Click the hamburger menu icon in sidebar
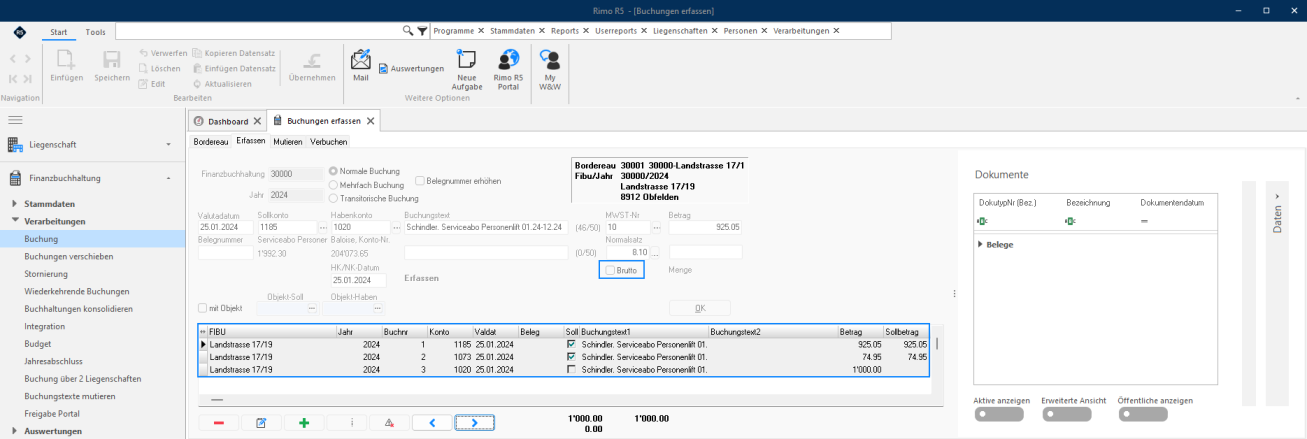Image resolution: width=1307 pixels, height=439 pixels. 15,119
